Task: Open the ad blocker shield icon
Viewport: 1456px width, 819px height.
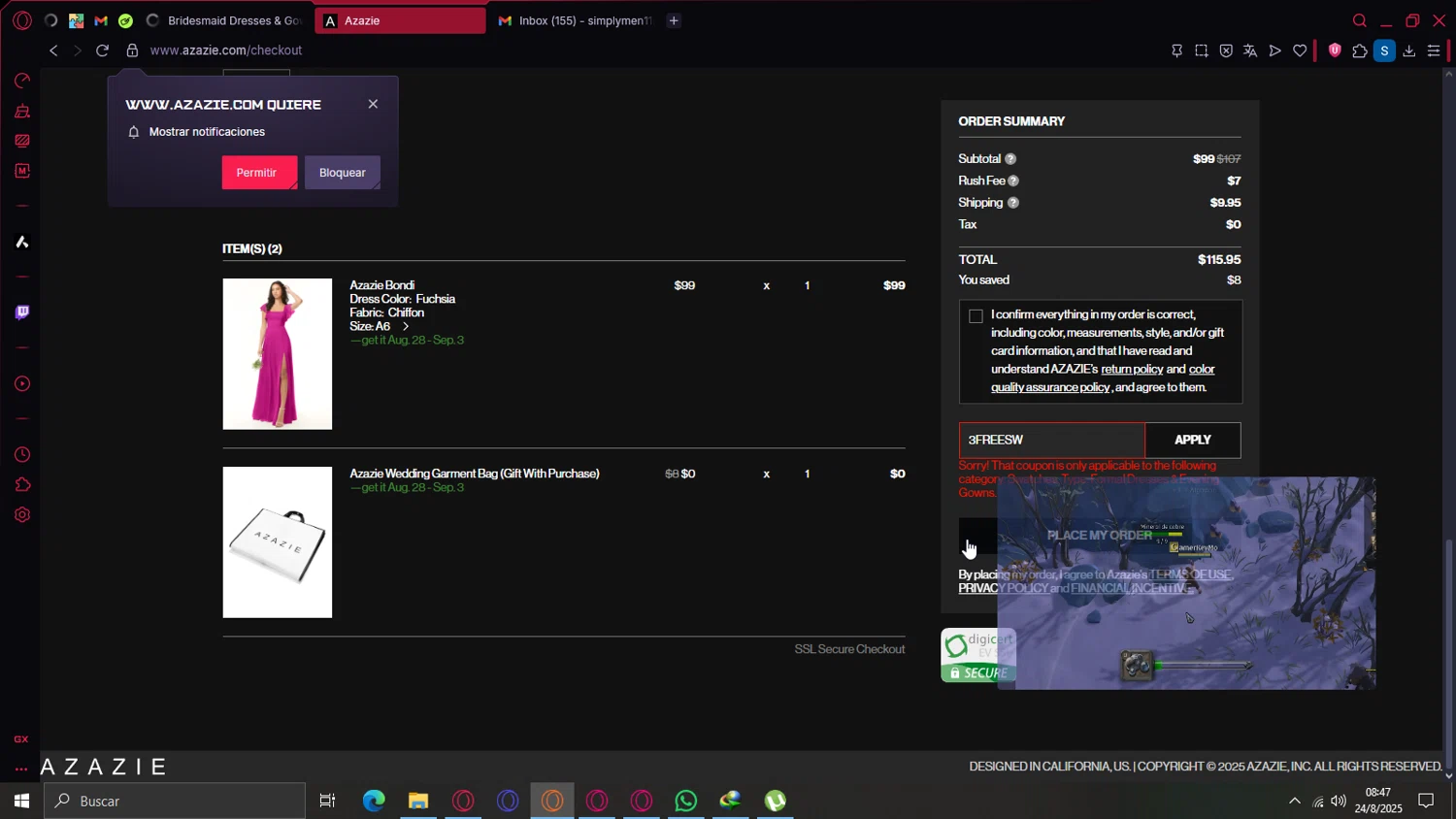Action: pyautogui.click(x=1226, y=50)
